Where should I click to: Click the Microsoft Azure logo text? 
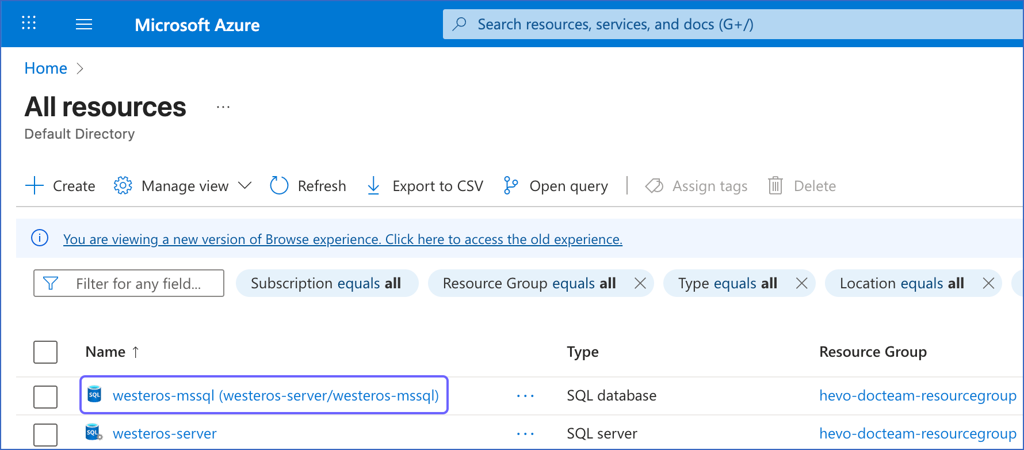coord(197,25)
